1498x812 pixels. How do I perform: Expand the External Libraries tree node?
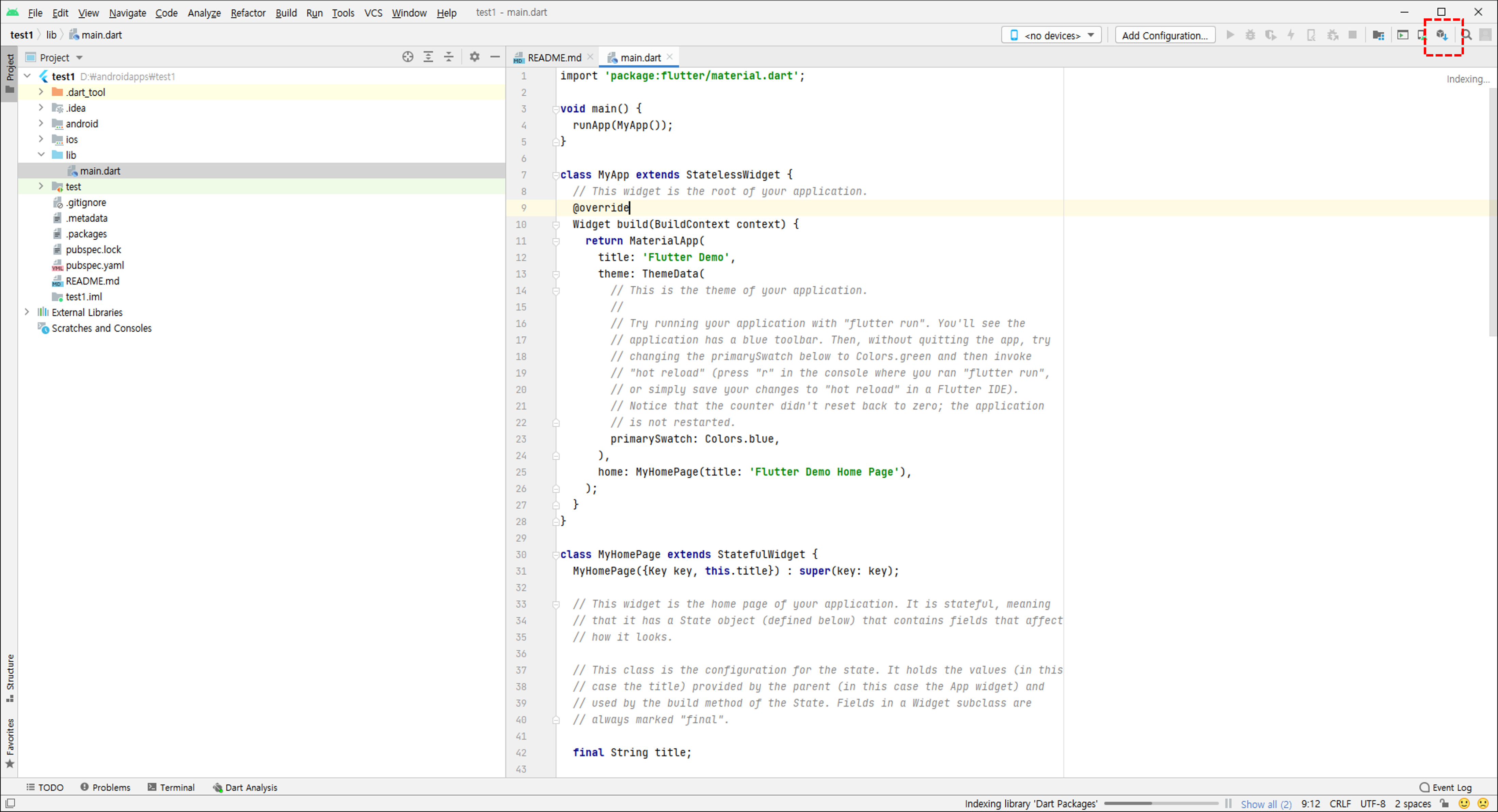coord(27,312)
